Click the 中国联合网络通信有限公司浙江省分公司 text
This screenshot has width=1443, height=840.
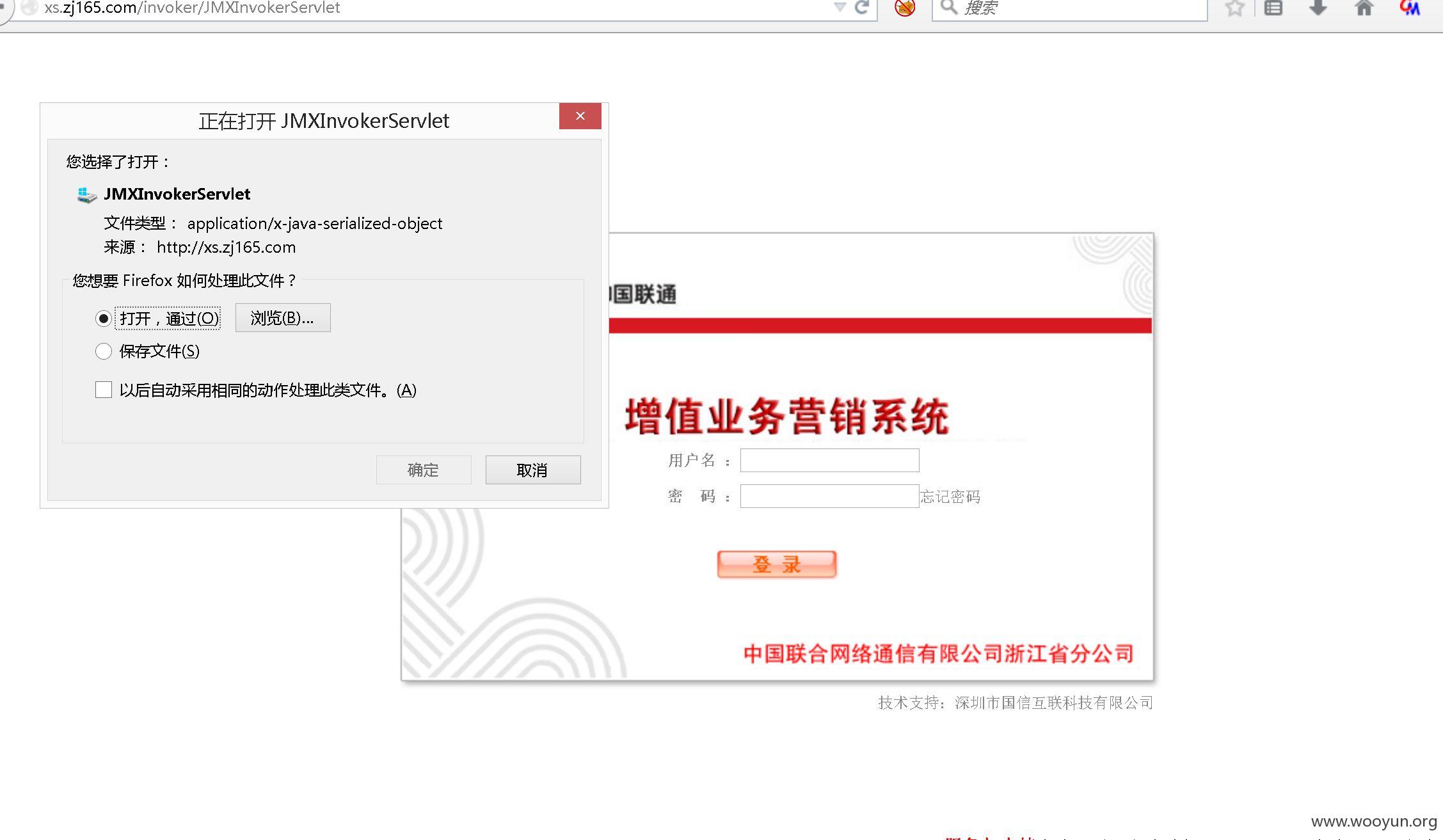pyautogui.click(x=938, y=654)
